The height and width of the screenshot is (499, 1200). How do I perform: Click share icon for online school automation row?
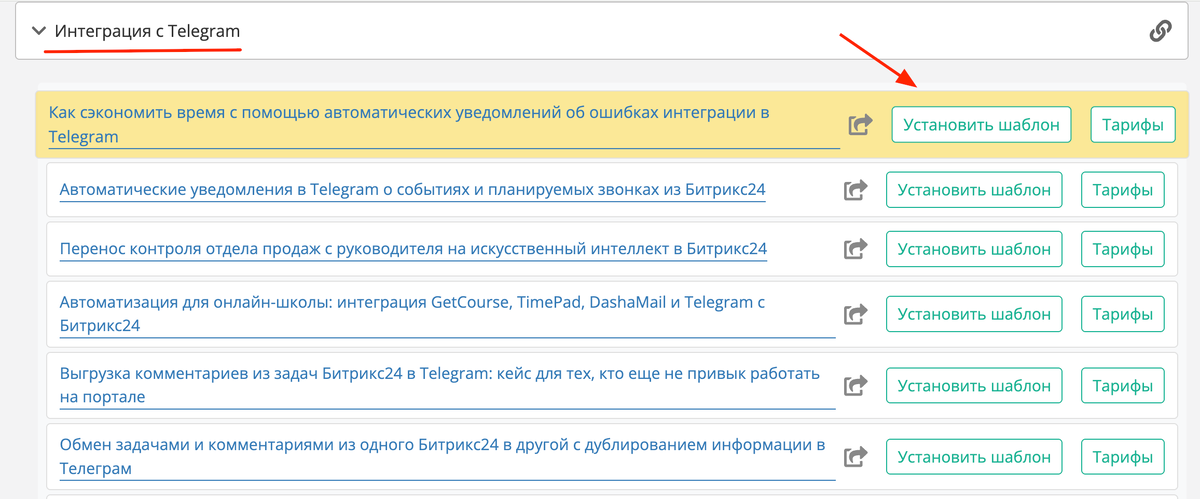tap(855, 314)
